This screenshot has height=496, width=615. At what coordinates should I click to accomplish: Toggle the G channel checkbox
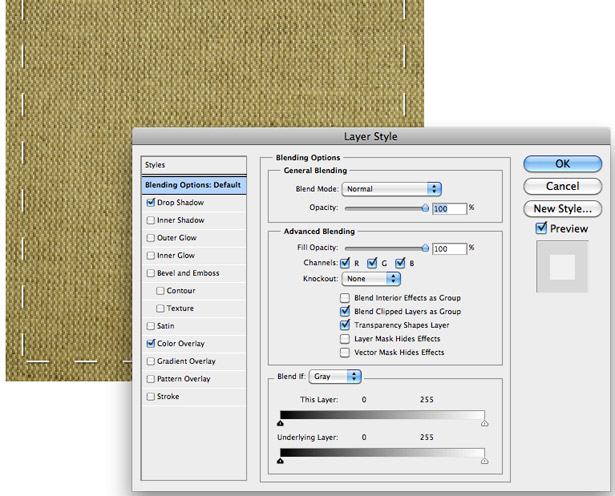372,263
